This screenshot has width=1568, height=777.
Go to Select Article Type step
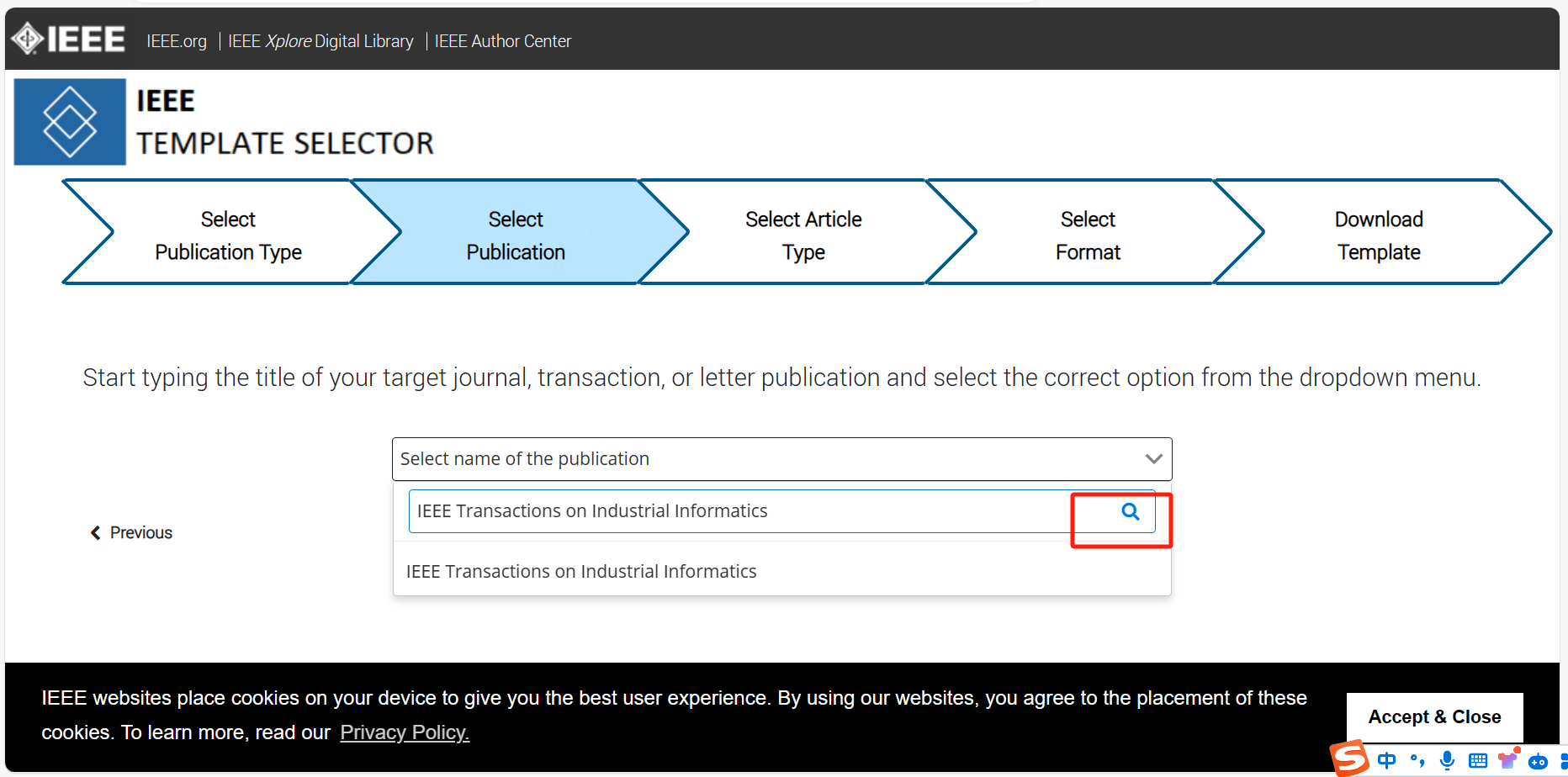[803, 235]
